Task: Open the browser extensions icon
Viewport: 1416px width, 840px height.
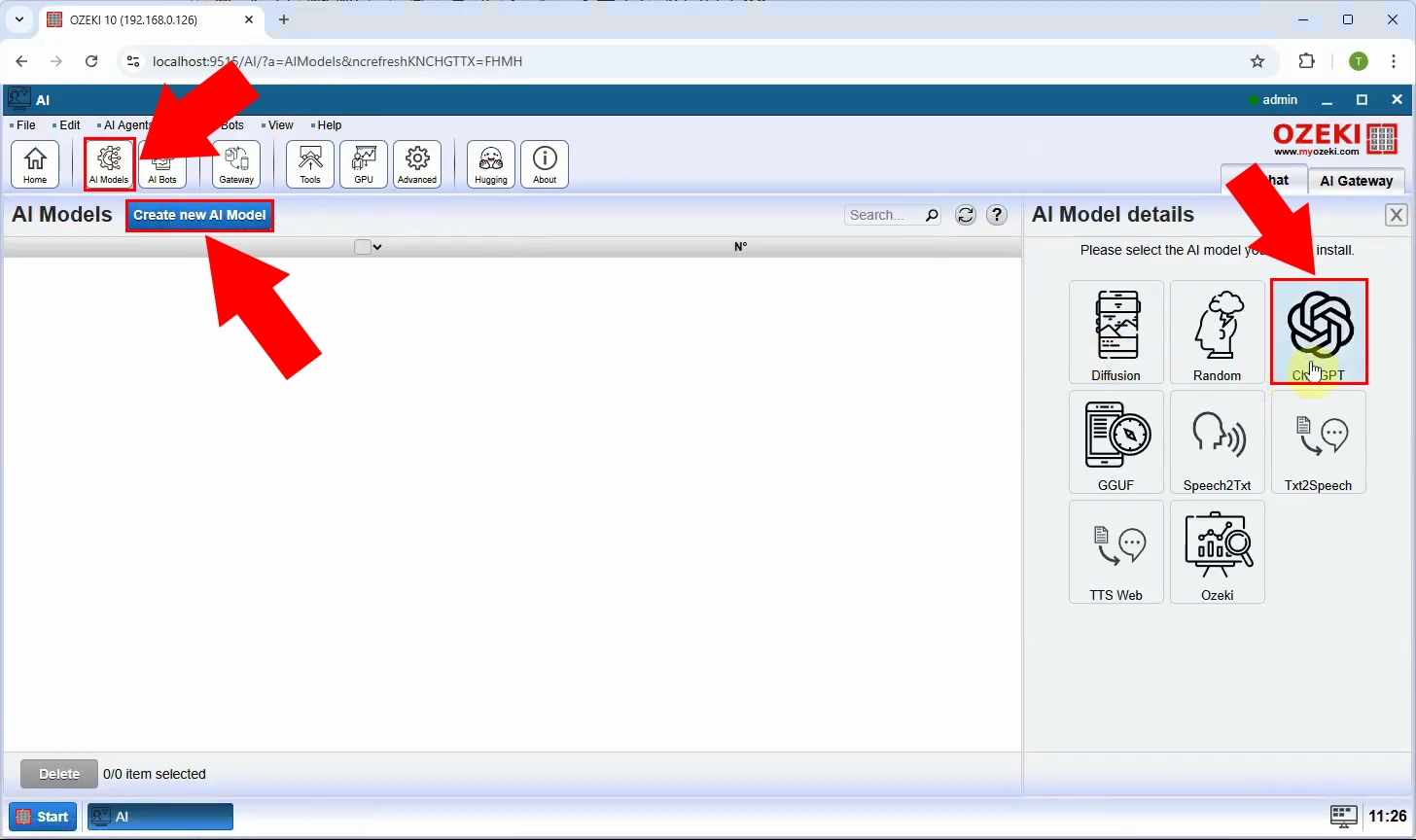Action: coord(1307,61)
